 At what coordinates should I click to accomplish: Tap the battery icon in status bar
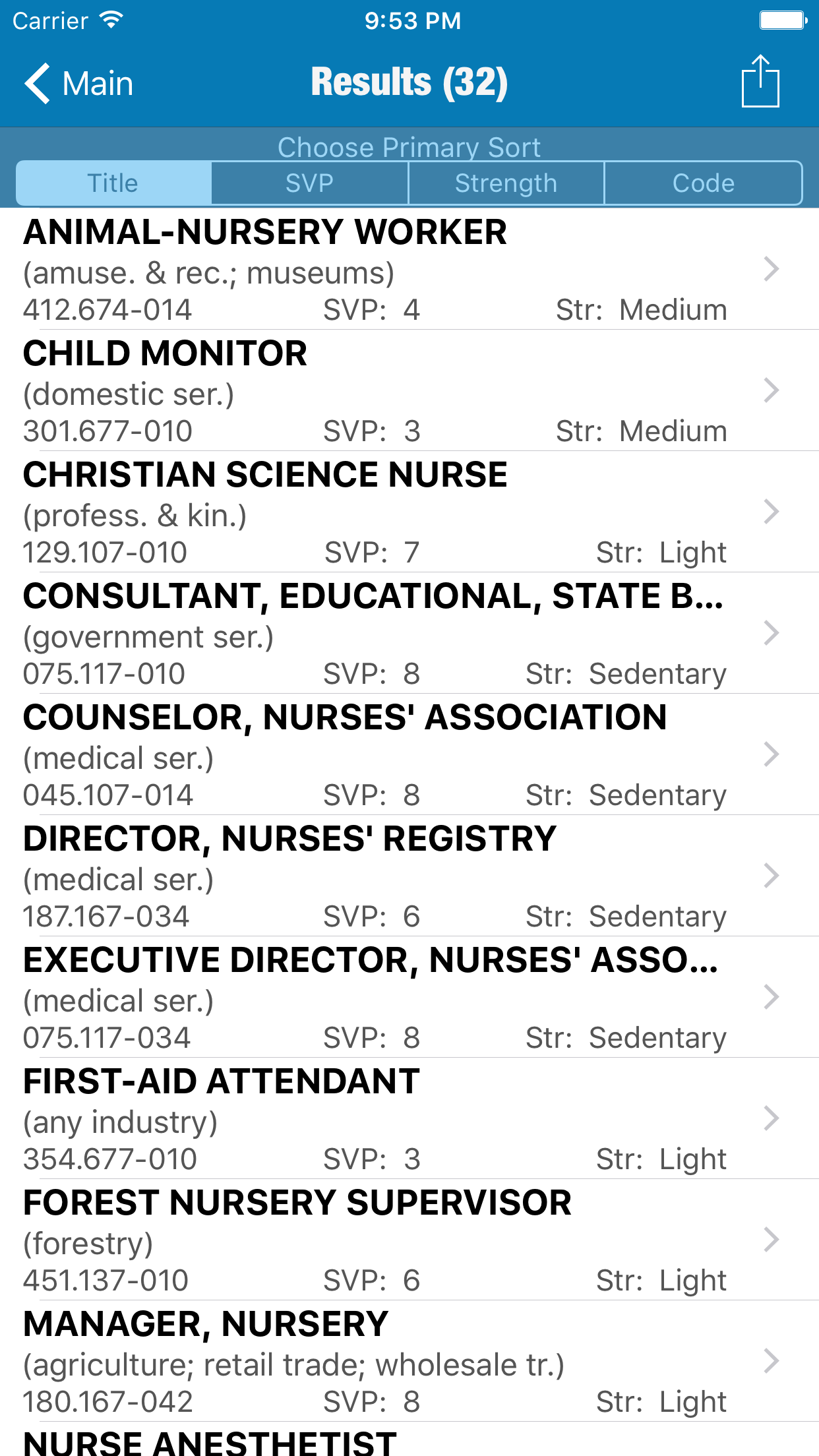[783, 20]
